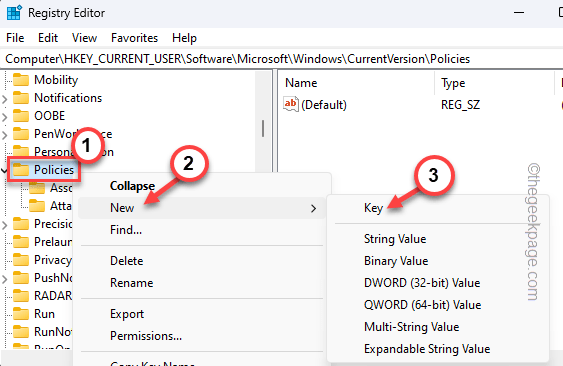The height and width of the screenshot is (366, 563).
Task: Select the (Default) value name
Action: click(324, 105)
